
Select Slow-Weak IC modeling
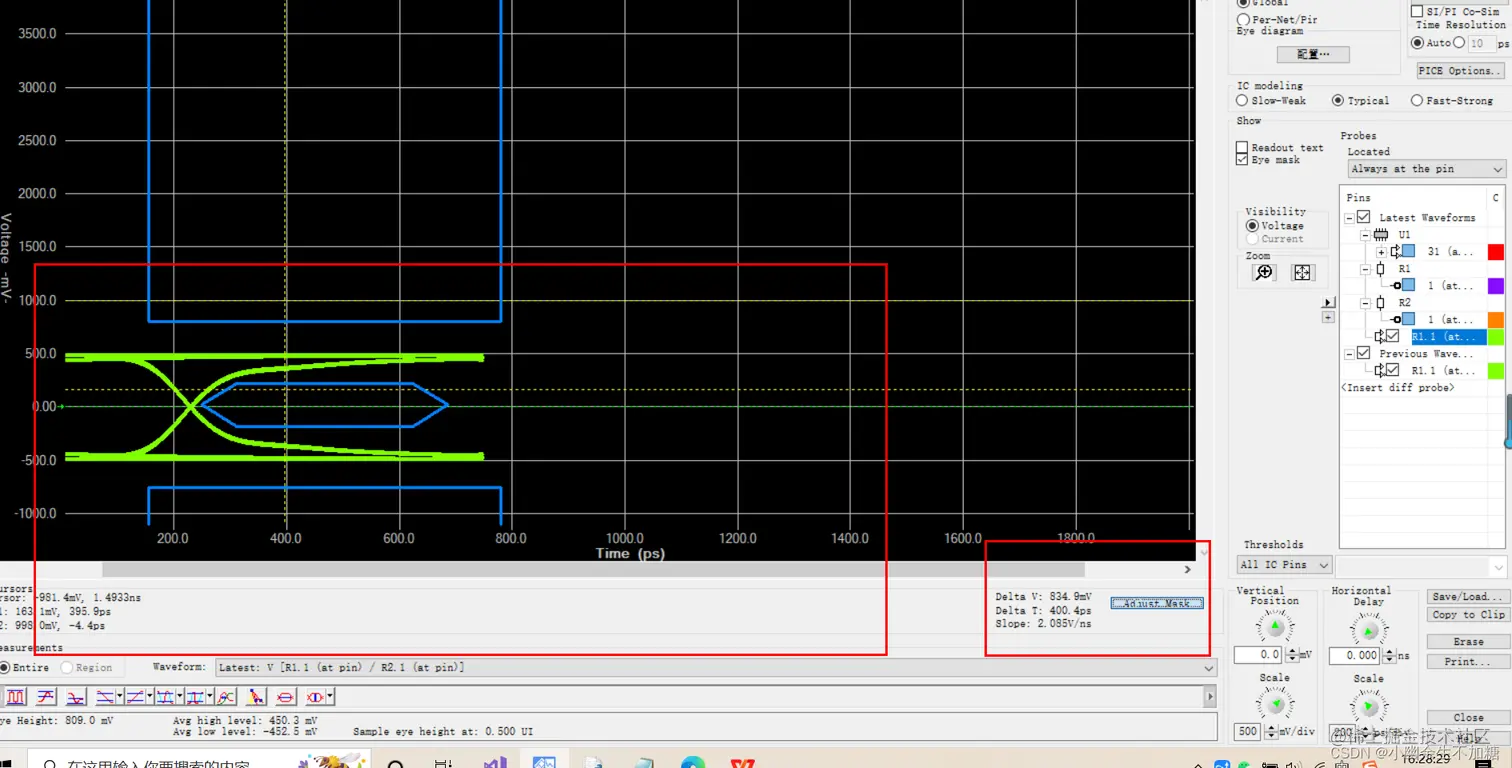(x=1242, y=100)
